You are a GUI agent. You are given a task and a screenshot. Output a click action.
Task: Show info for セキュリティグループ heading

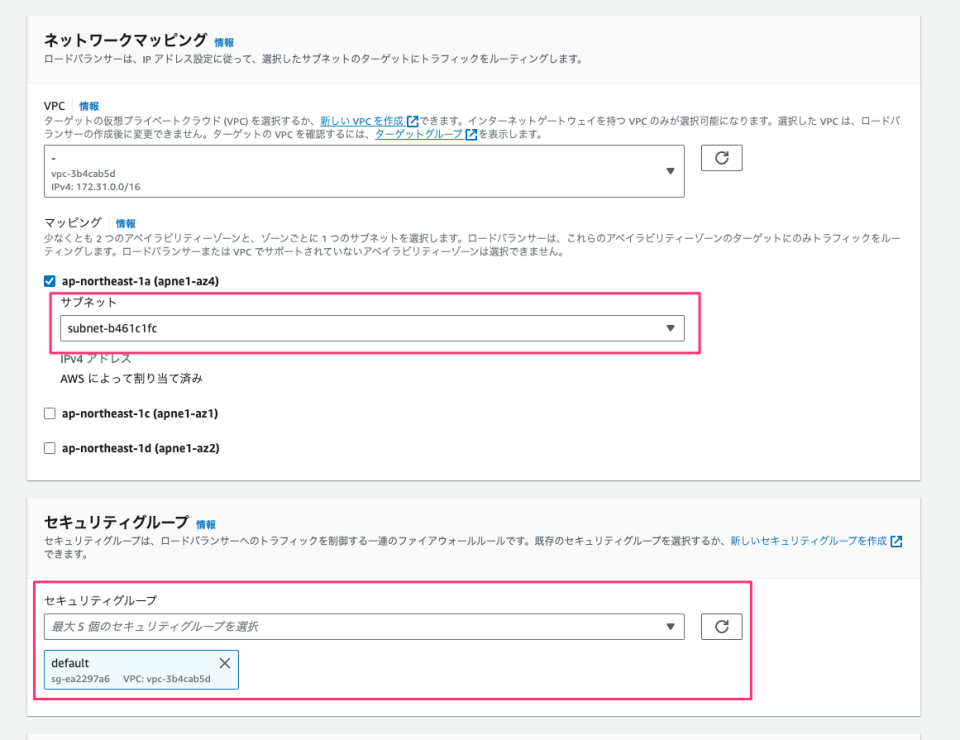click(206, 525)
